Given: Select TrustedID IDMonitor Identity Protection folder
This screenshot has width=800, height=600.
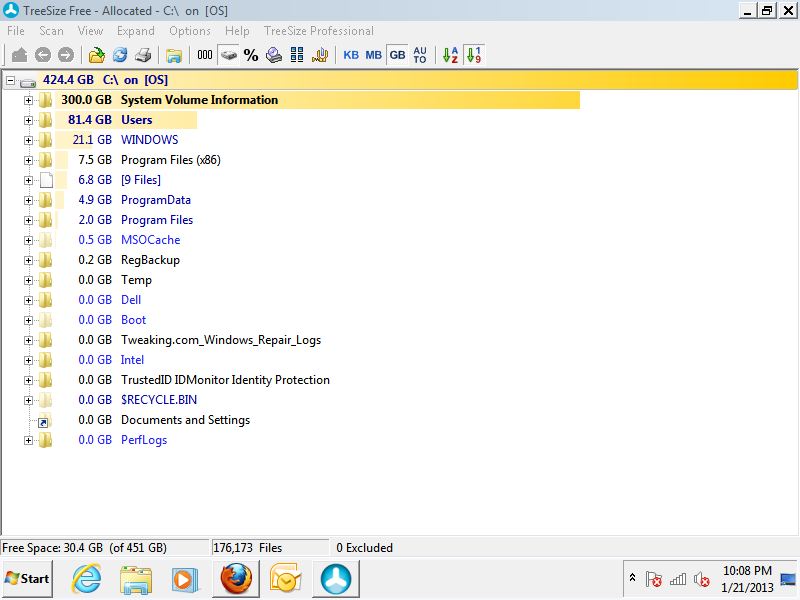Looking at the screenshot, I should coord(225,380).
